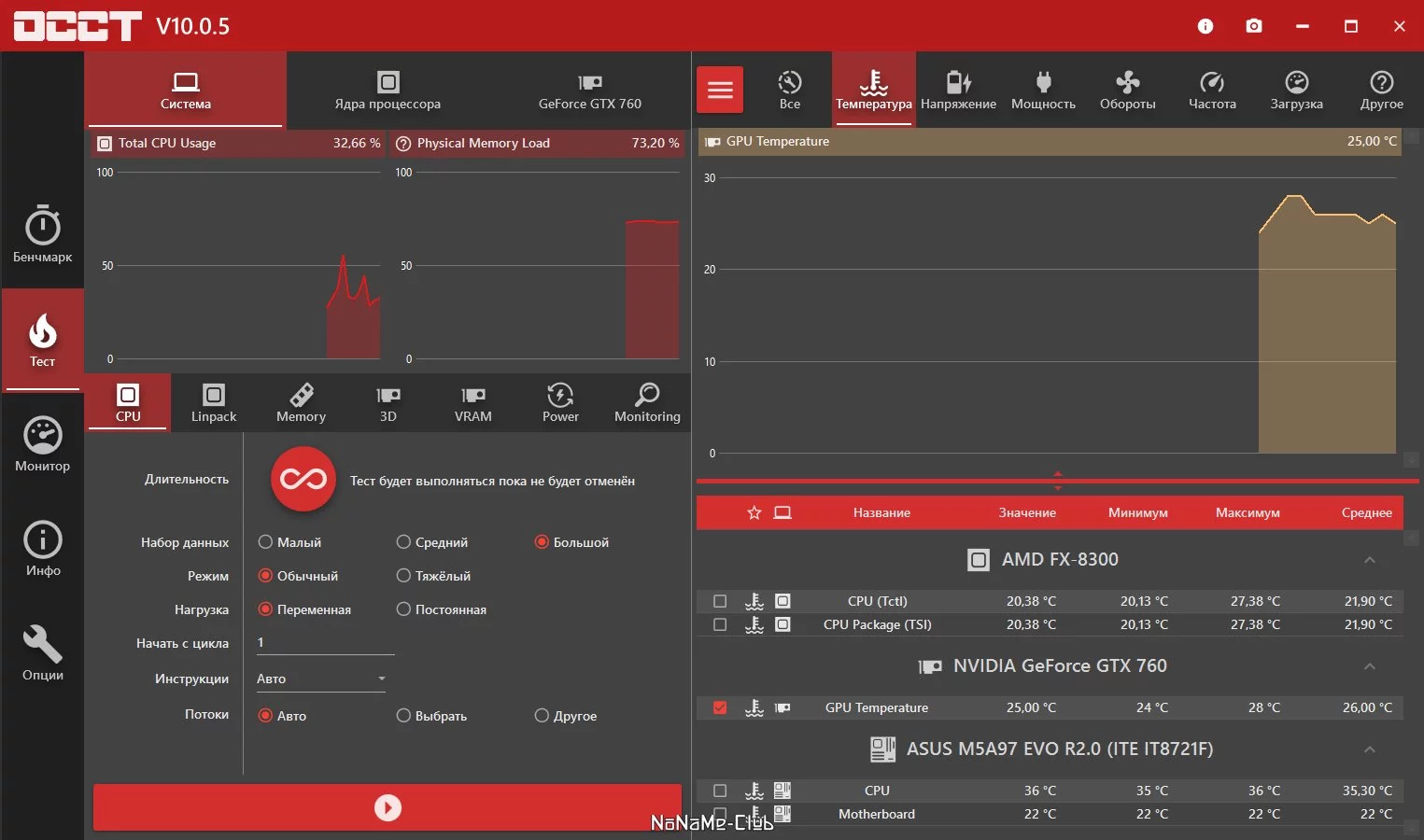Uncheck the GPU Temperature checkbox
1424x840 pixels.
[x=720, y=707]
